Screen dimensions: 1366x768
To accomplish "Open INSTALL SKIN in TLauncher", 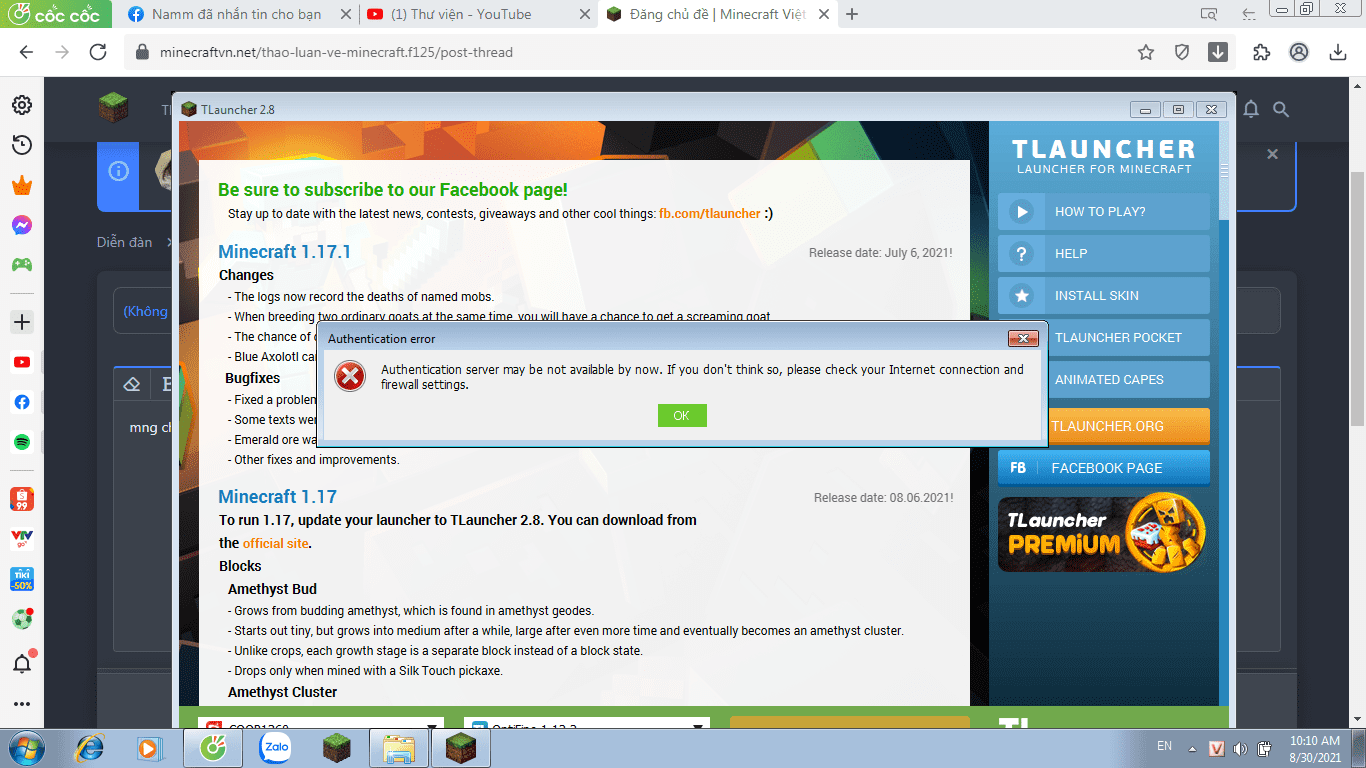I will coord(1104,296).
